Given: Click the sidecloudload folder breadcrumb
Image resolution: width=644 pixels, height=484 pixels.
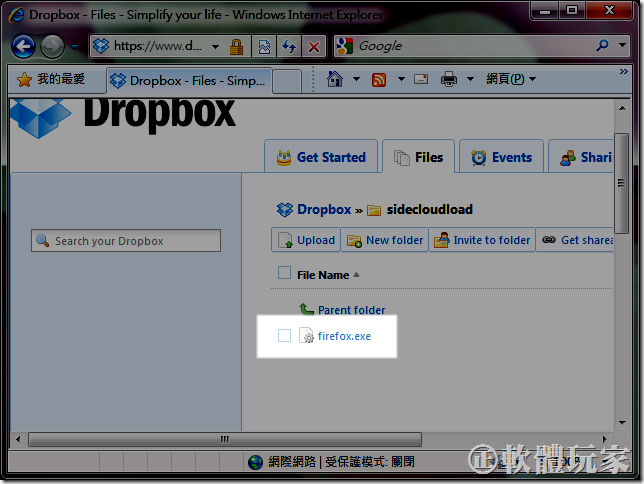Looking at the screenshot, I should (x=429, y=210).
